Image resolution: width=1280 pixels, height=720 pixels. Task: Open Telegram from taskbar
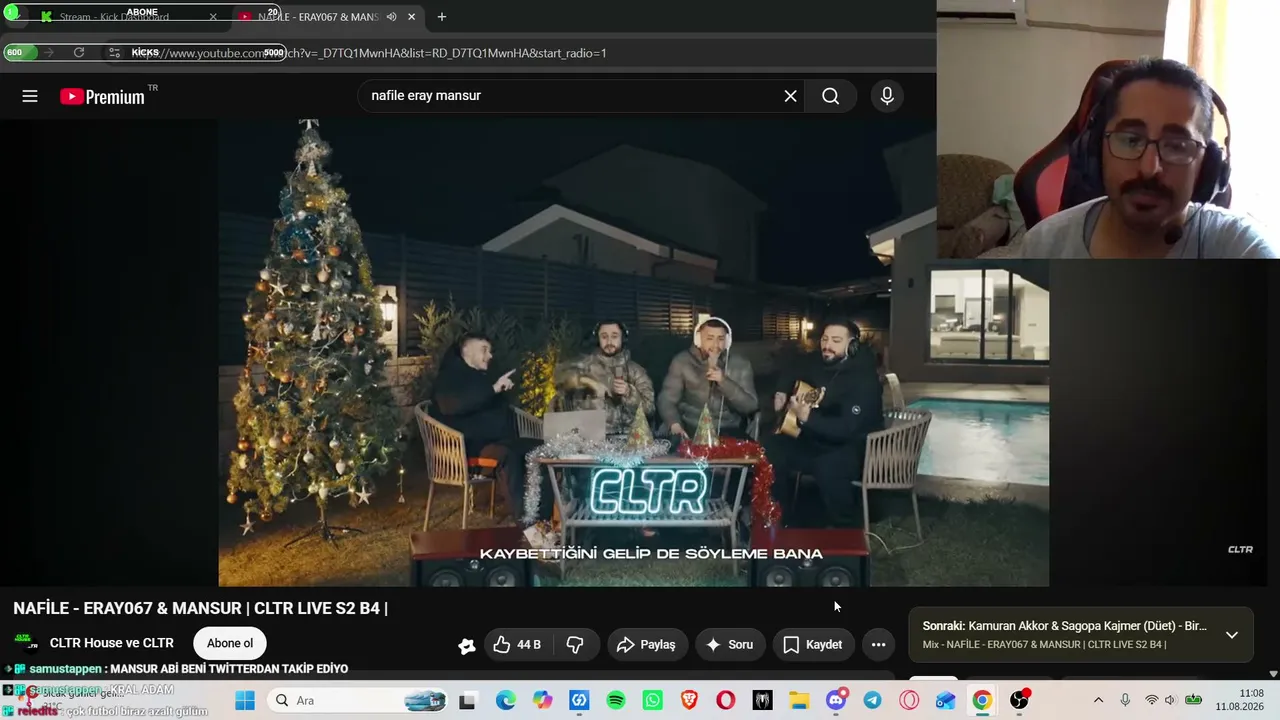tap(873, 701)
